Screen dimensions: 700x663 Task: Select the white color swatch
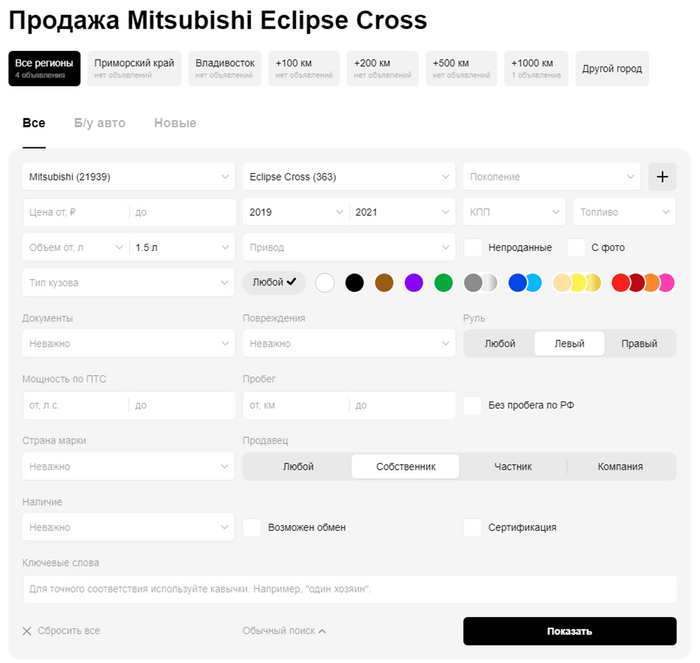click(x=325, y=283)
